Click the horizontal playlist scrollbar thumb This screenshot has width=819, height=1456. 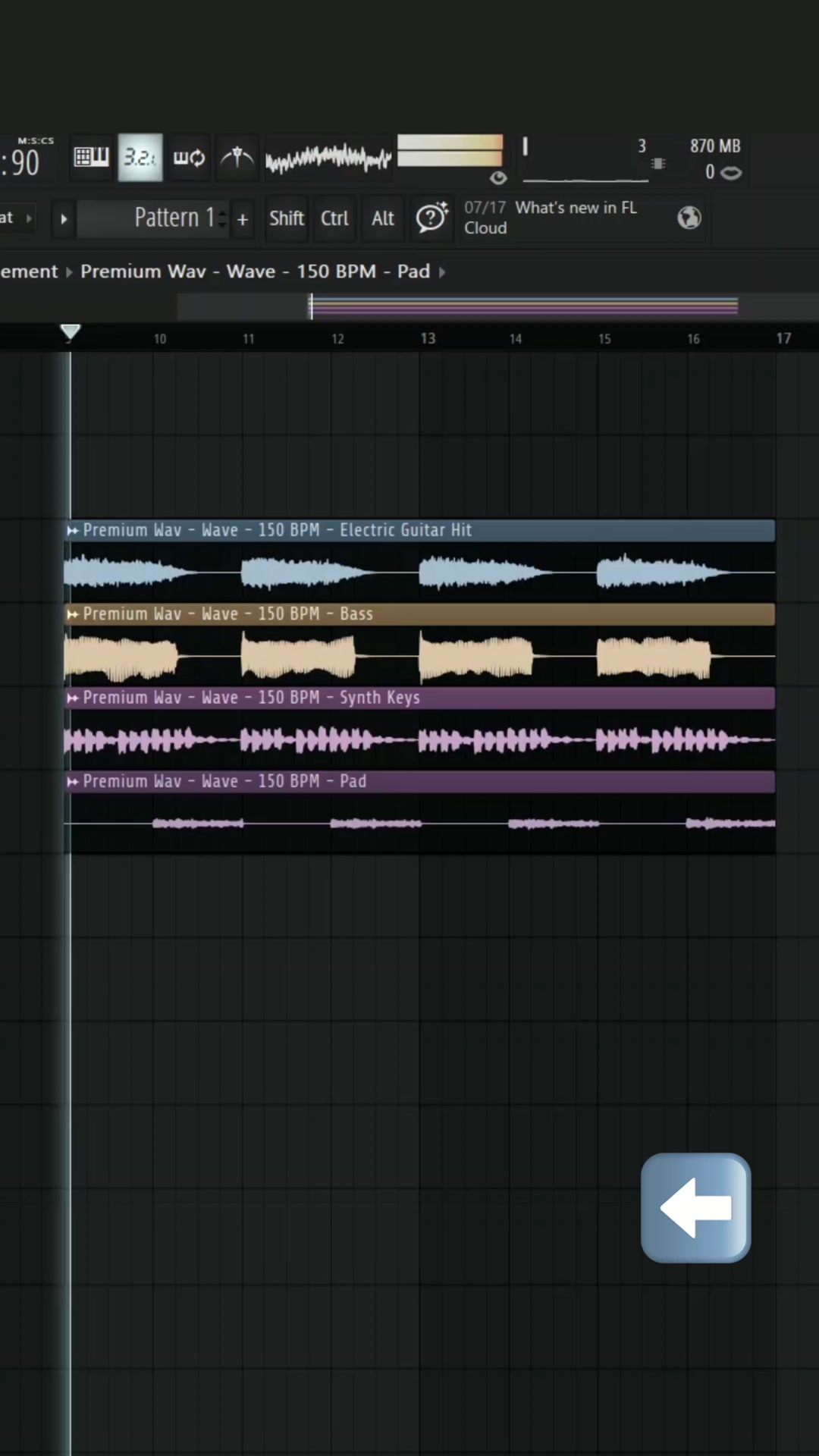point(524,306)
